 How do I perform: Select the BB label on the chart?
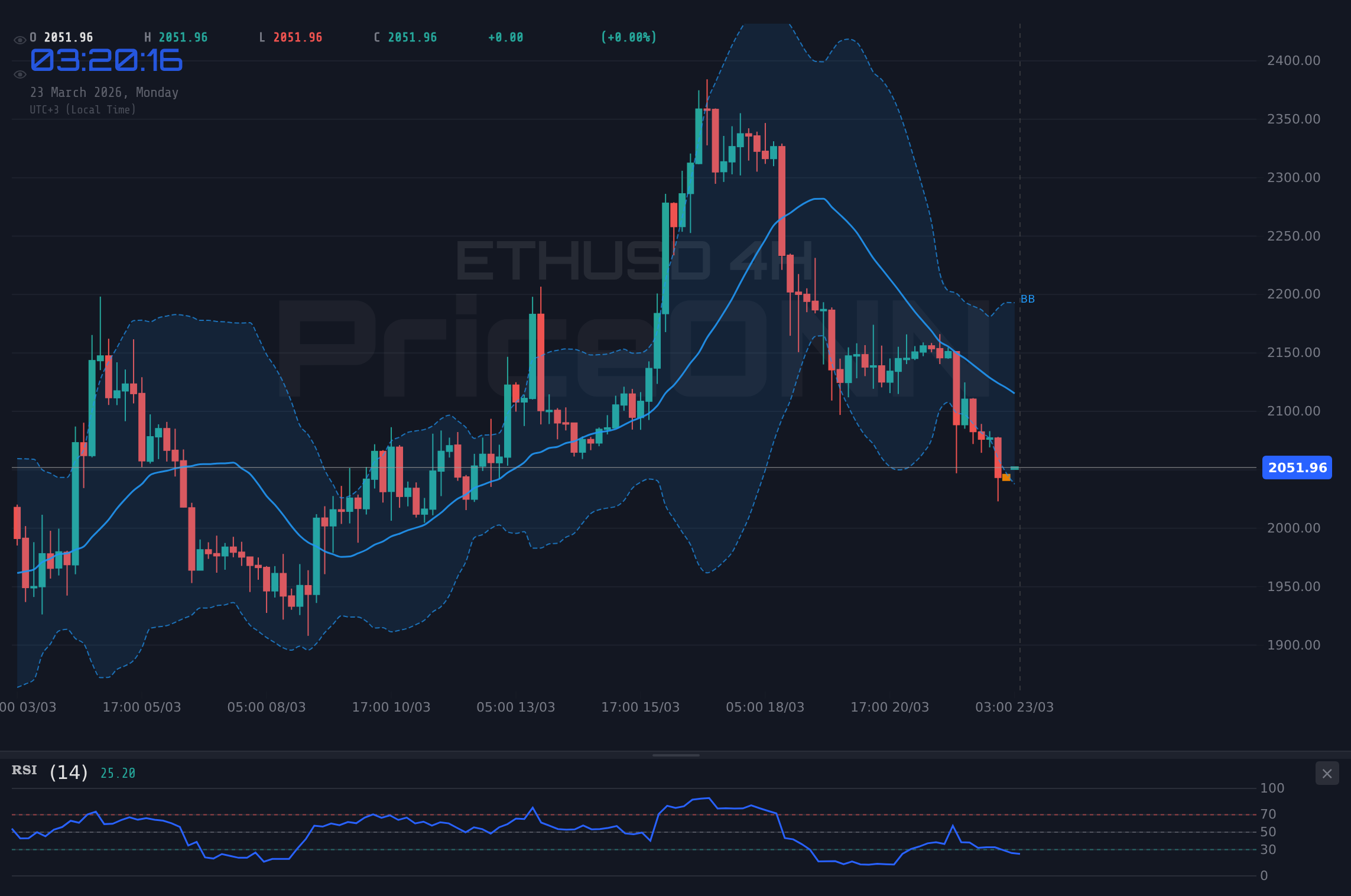coord(1028,300)
